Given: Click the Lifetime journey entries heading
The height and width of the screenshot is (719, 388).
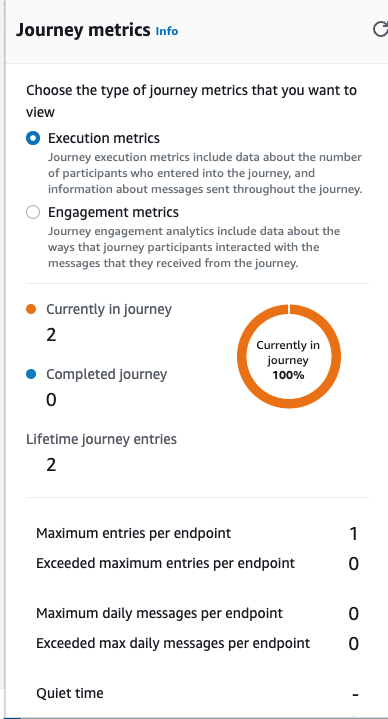Looking at the screenshot, I should pos(101,439).
